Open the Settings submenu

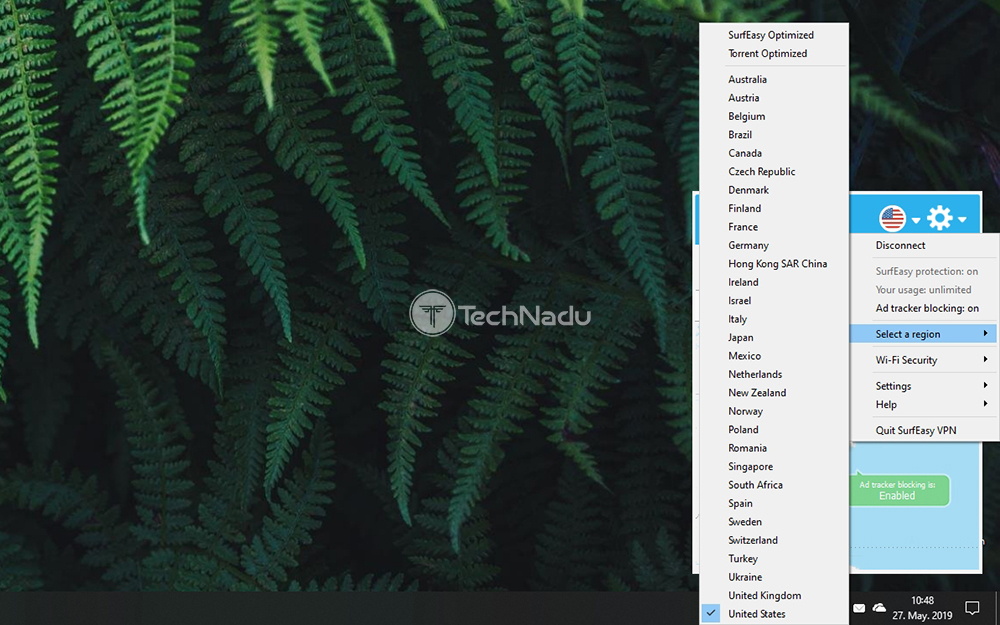pos(925,386)
